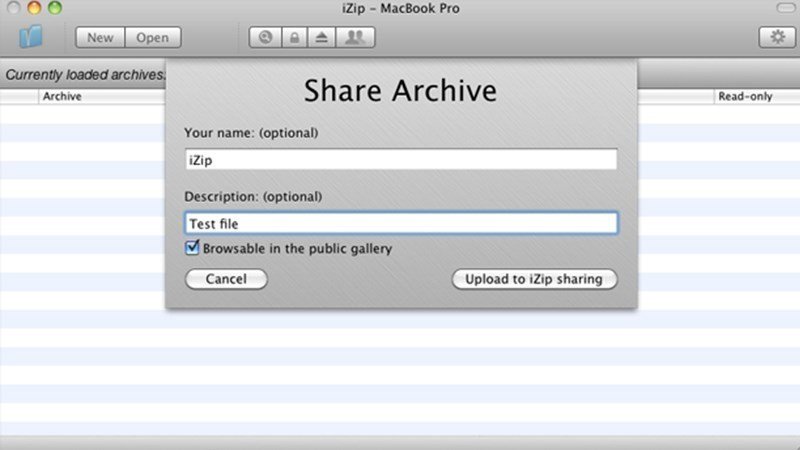Click the eject archive icon in the toolbar
The image size is (800, 450).
click(x=321, y=37)
